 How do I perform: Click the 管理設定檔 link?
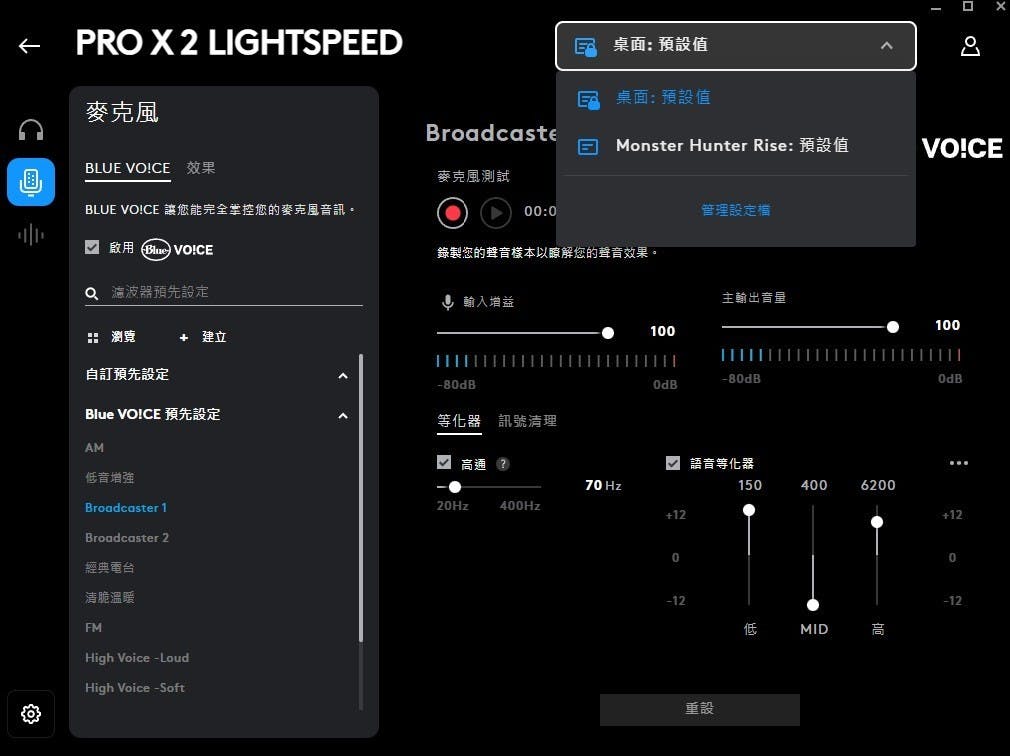(x=735, y=210)
